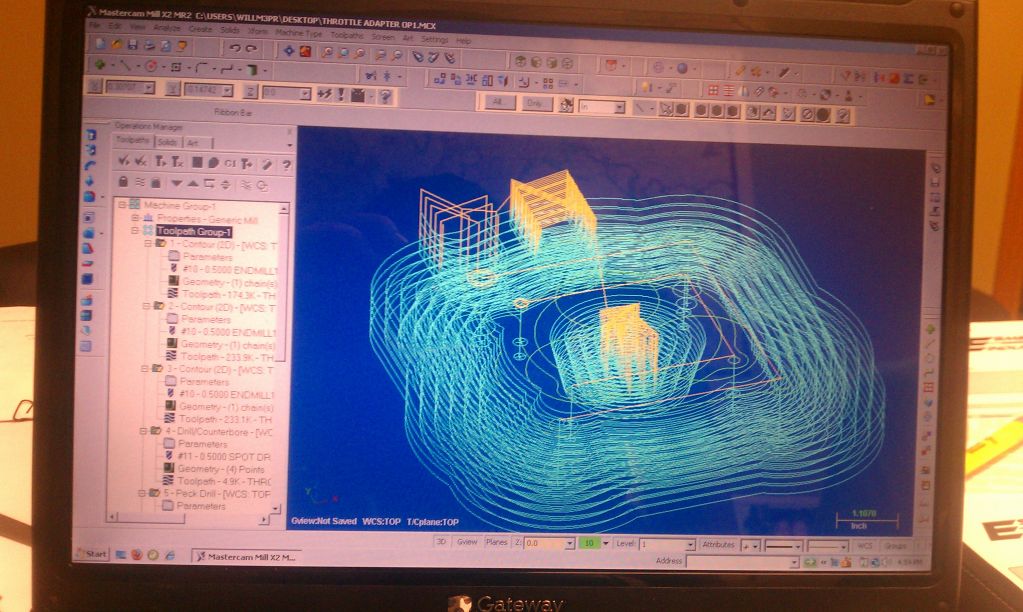1023x612 pixels.
Task: Collapse operation 5 - Peck Drill
Action: pos(142,493)
